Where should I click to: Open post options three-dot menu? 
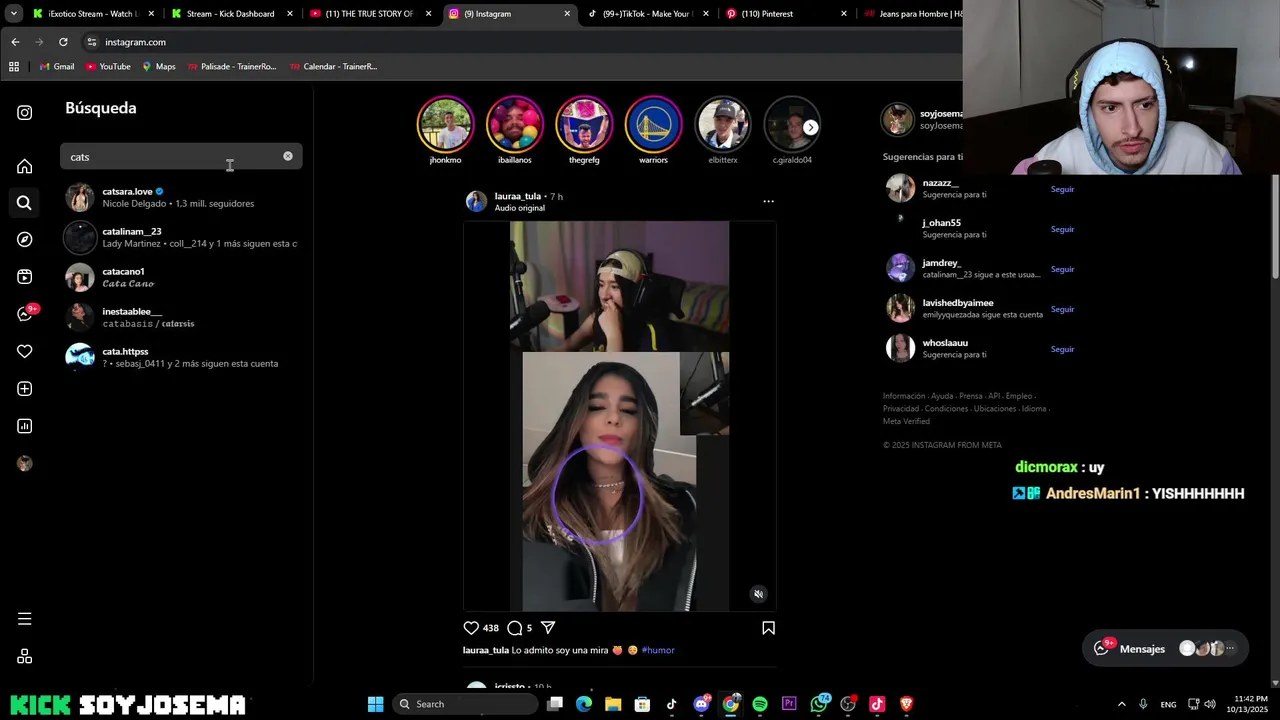pyautogui.click(x=768, y=201)
